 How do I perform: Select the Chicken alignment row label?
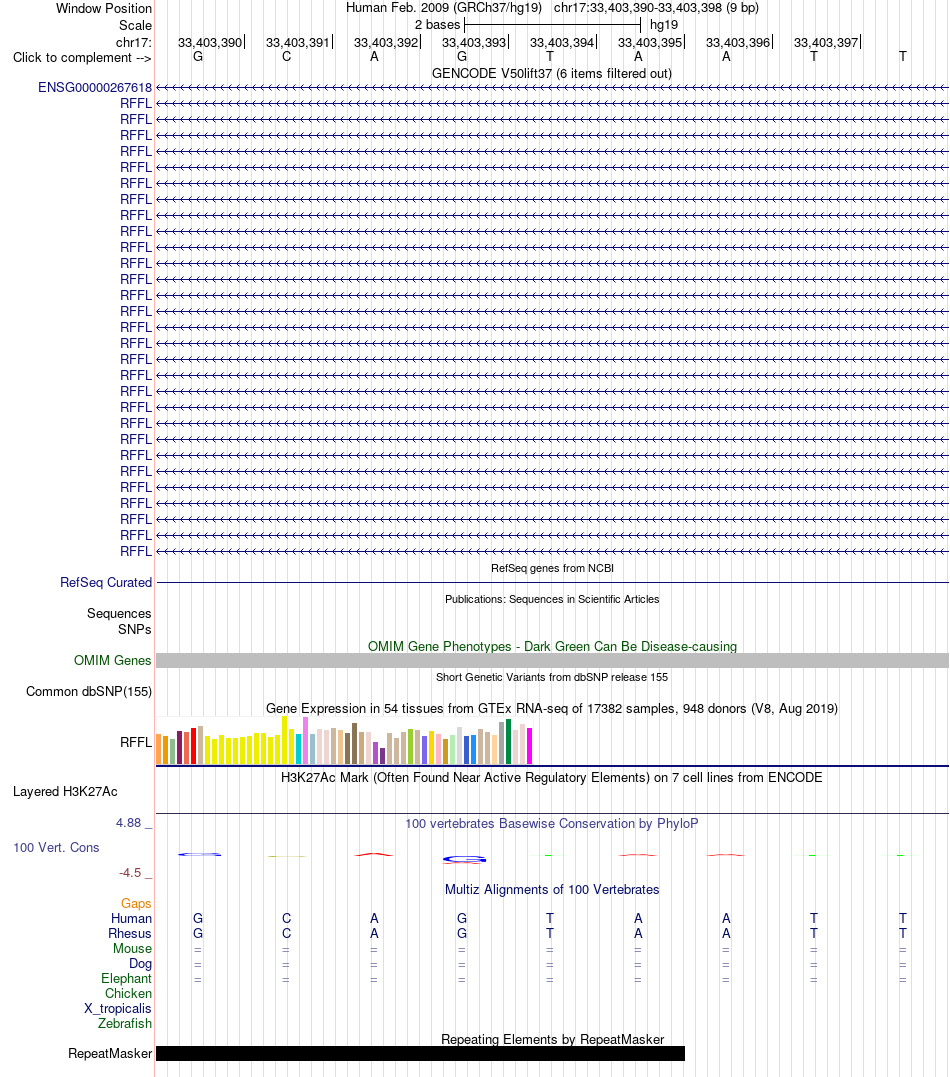point(128,993)
